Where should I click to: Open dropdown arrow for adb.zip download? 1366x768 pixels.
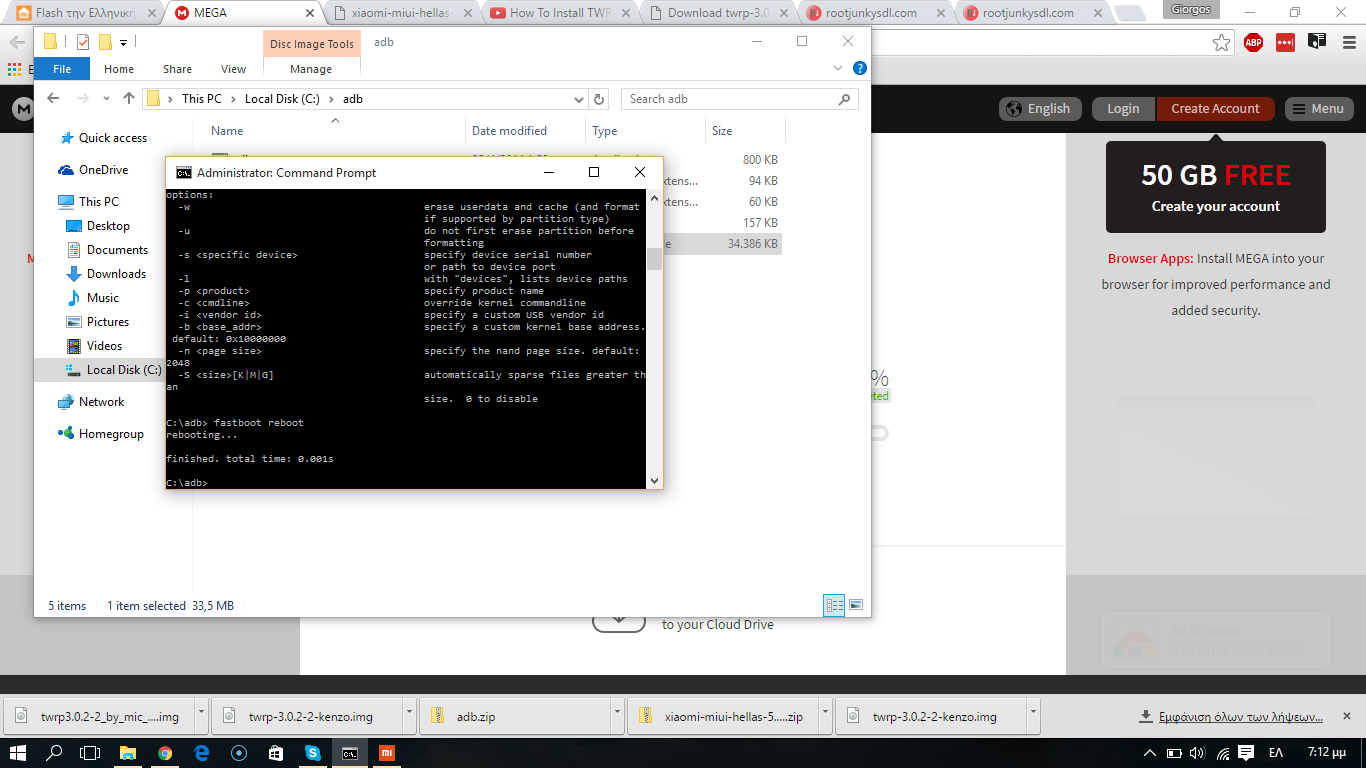click(616, 716)
